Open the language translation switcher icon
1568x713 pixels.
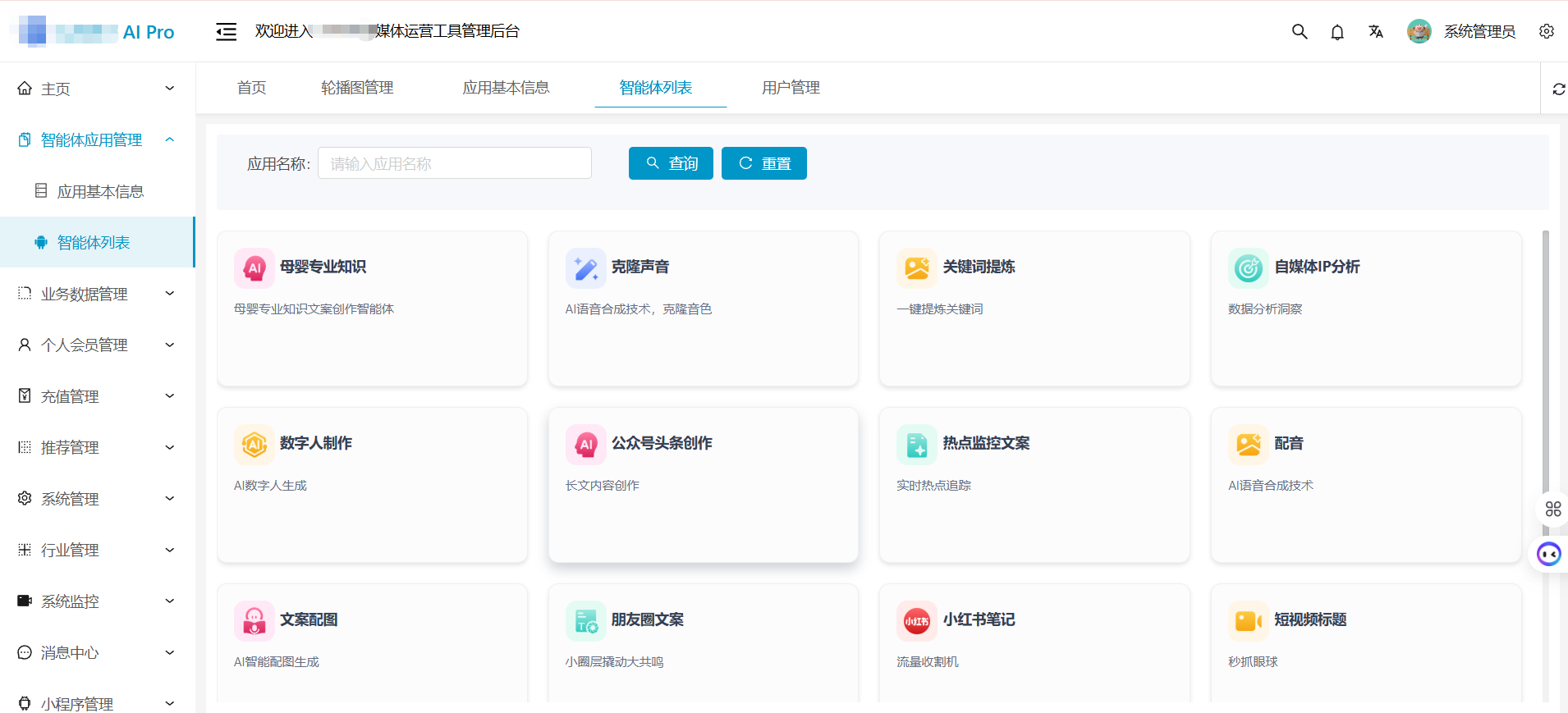(x=1376, y=31)
